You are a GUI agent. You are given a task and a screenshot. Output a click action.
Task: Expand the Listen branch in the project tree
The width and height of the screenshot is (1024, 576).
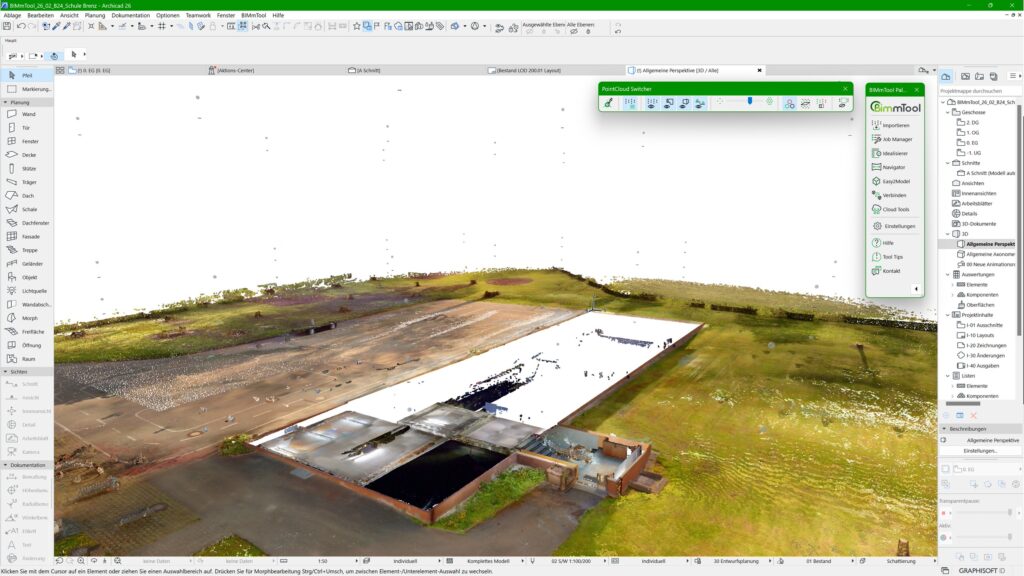click(947, 374)
